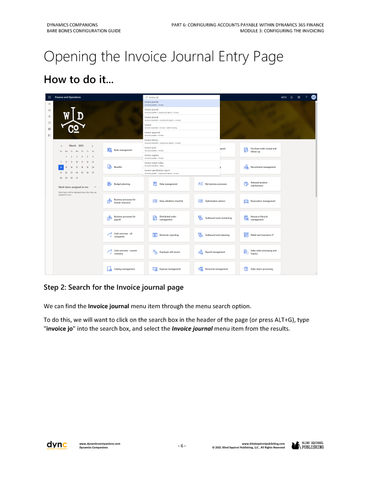Open Cash overview all companies tile
This screenshot has height=480, width=371.
click(124, 235)
